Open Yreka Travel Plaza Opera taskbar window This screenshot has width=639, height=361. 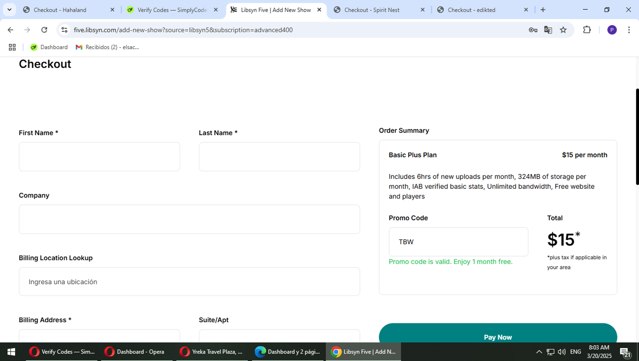coord(211,352)
